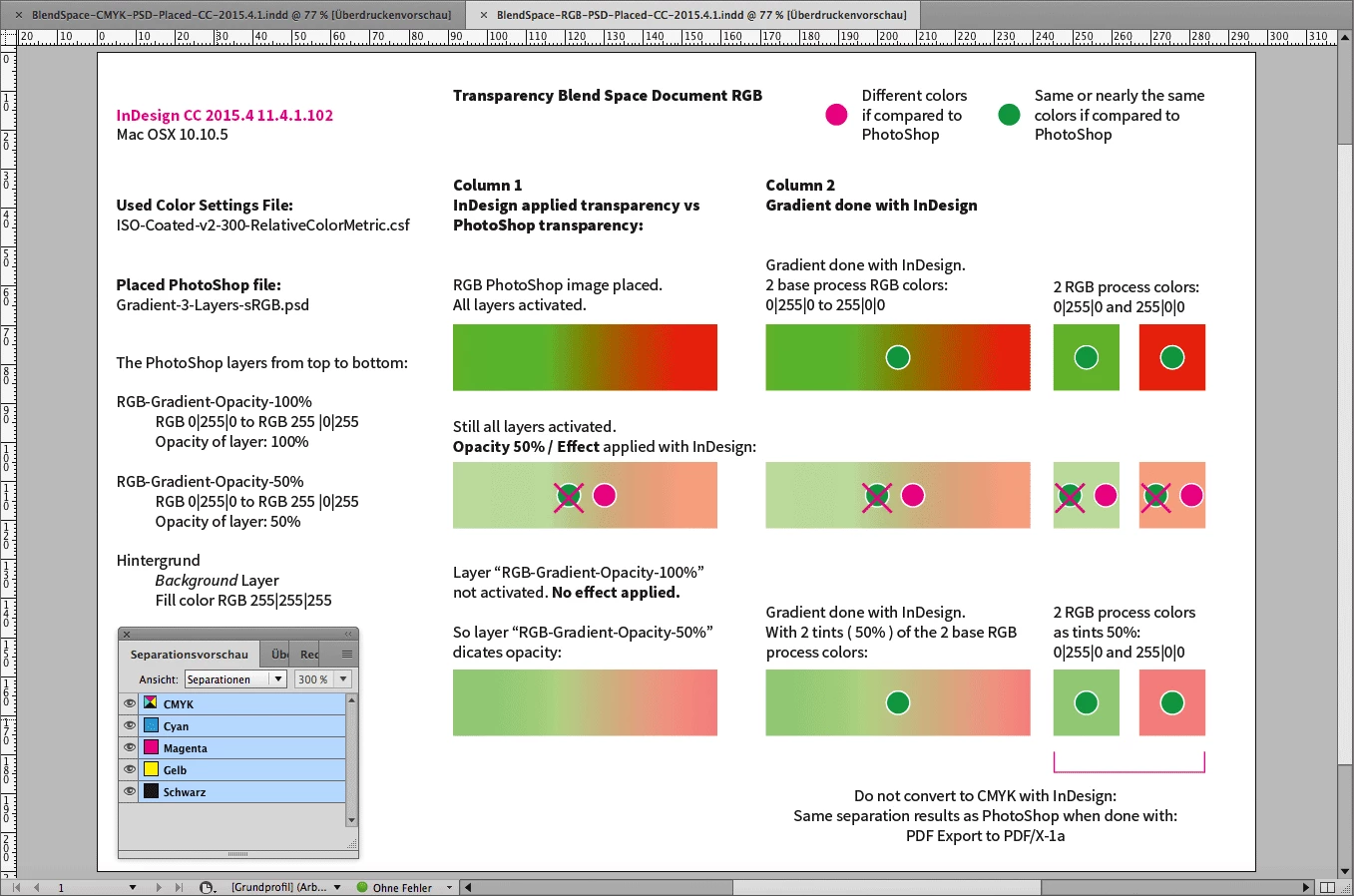Click the page number field in status bar
Screen dimensions: 1354x896
88,887
